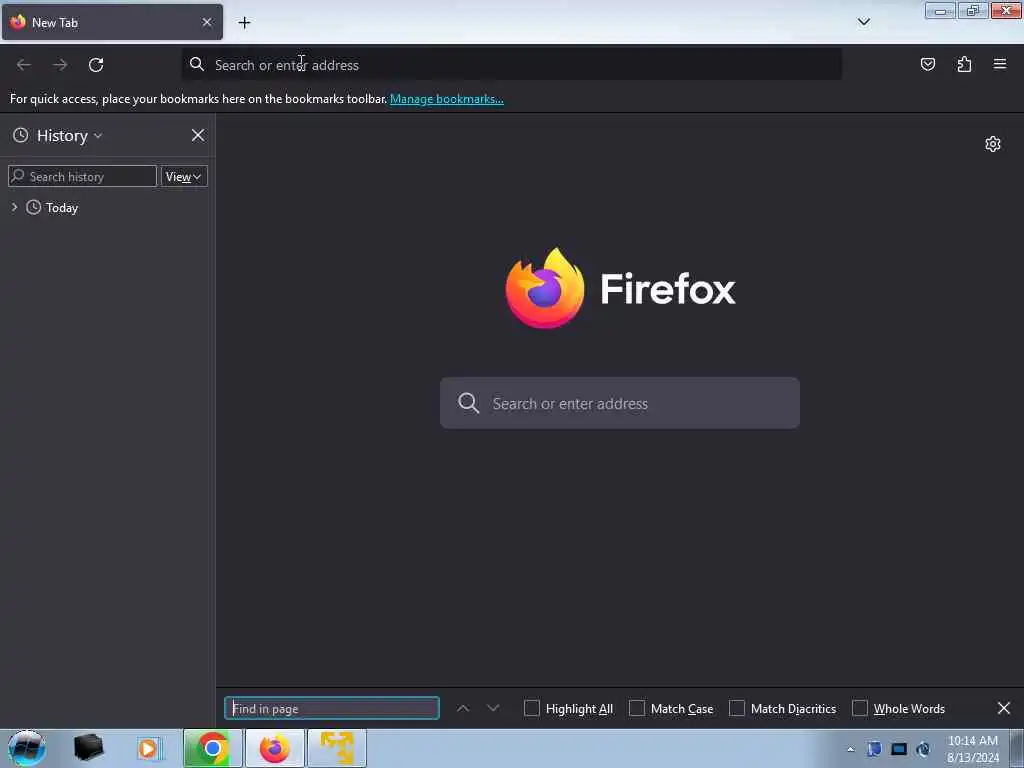Enable Highlight All checkbox
The image size is (1024, 768).
click(532, 708)
